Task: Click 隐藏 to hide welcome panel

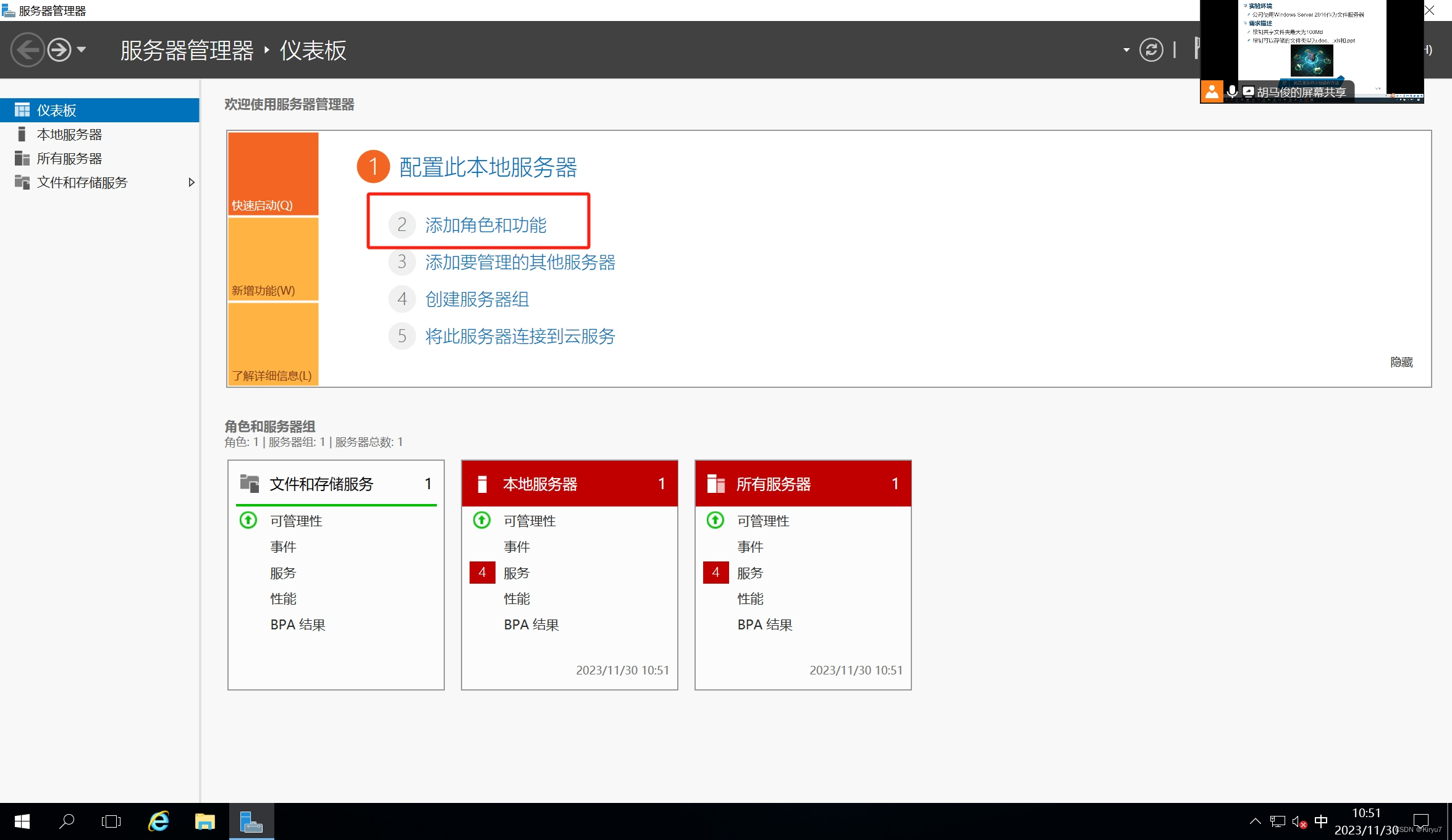Action: [1401, 362]
